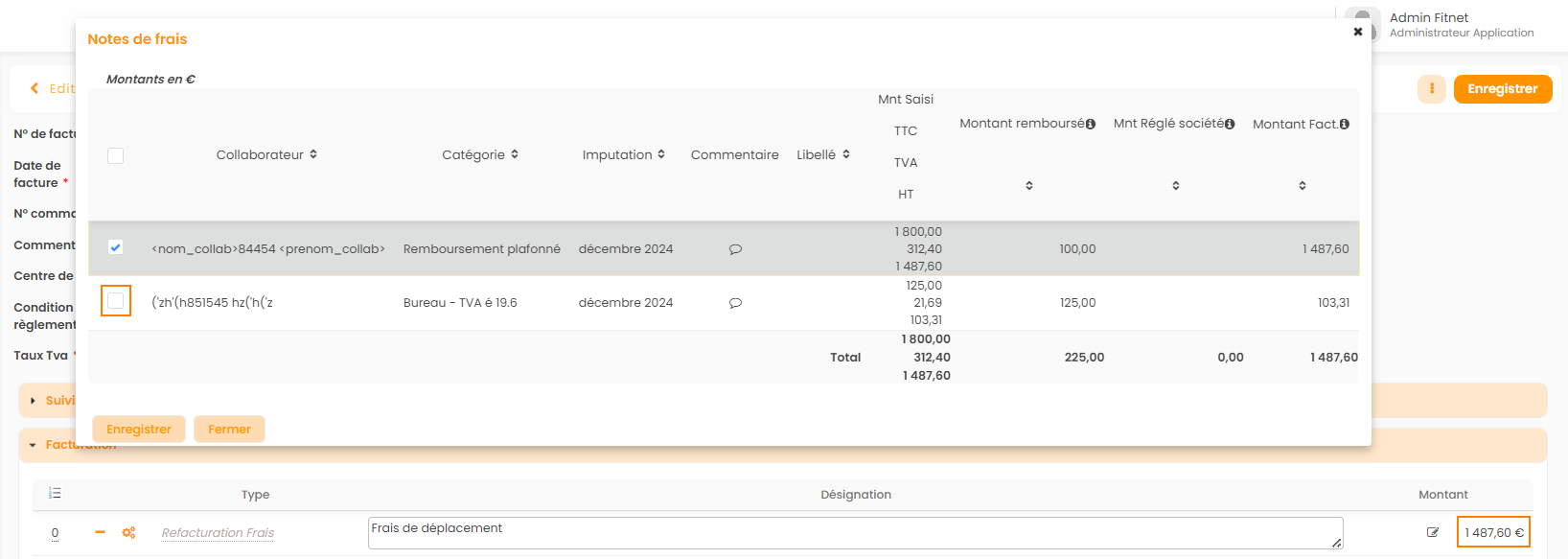Click the Frais de déplacement designation field

853,533
